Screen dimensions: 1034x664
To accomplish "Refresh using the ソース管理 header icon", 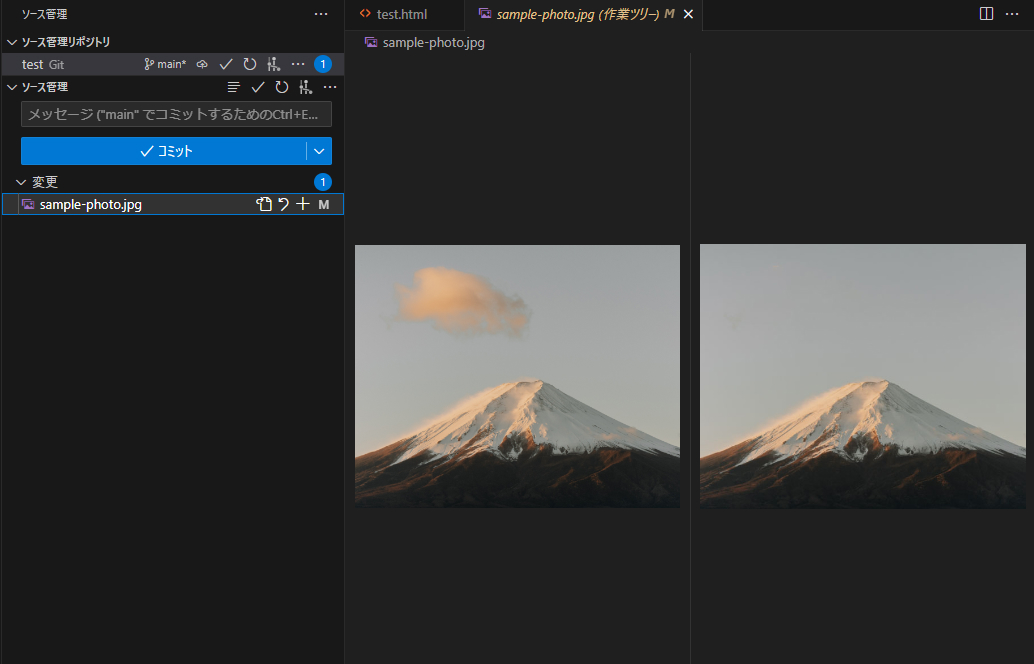I will 282,87.
